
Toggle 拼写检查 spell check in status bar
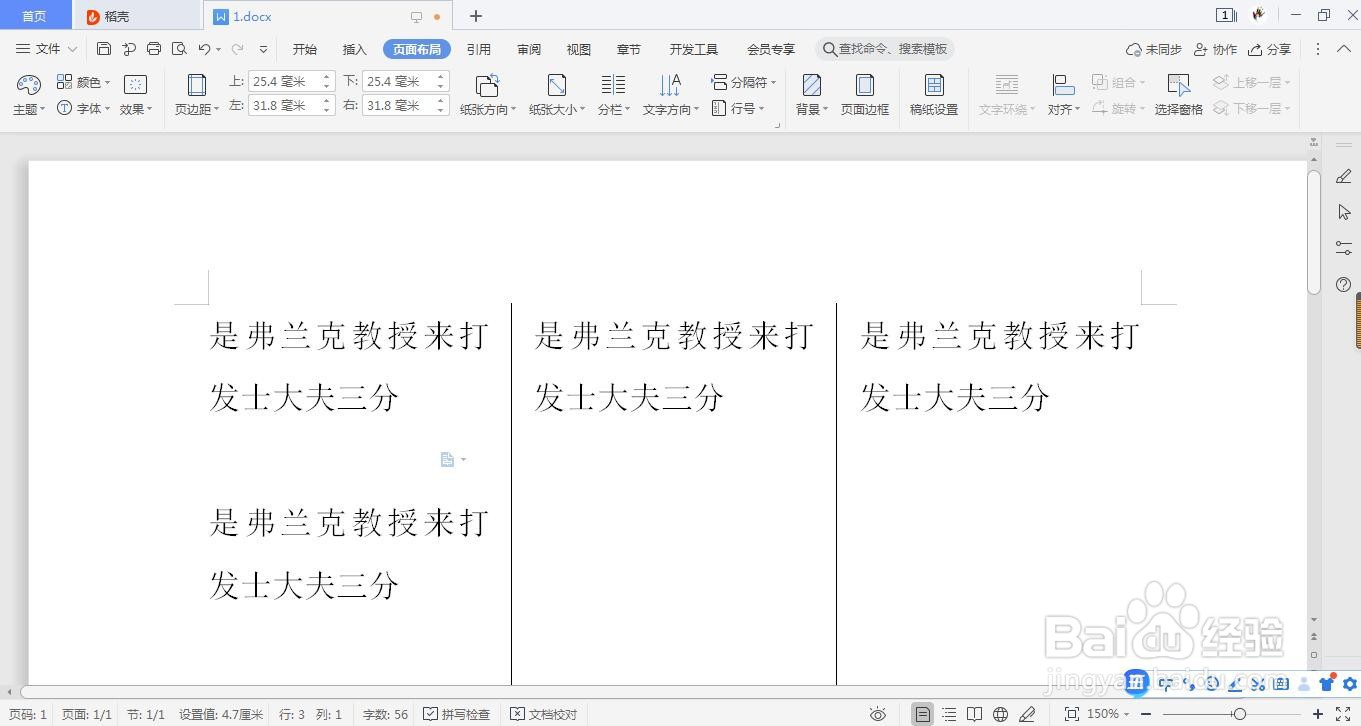(x=456, y=714)
